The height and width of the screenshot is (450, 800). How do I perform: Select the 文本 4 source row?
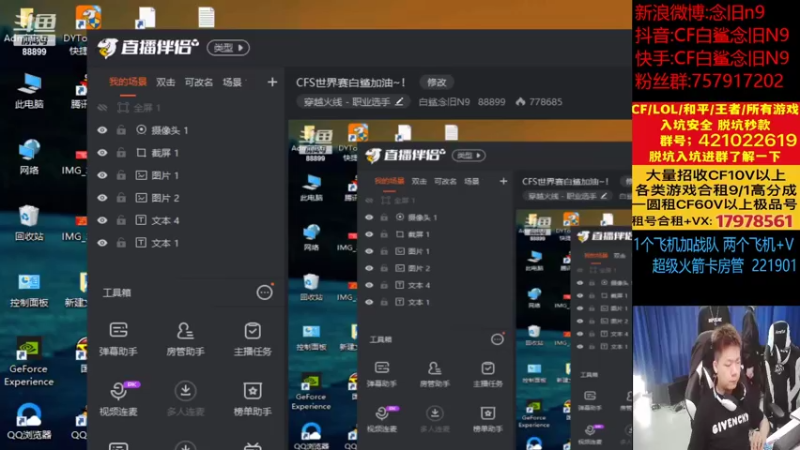[186, 220]
